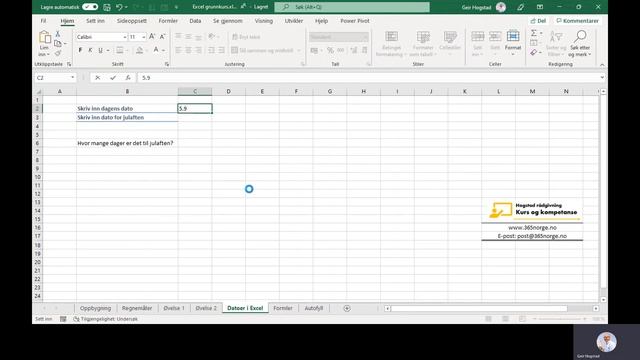Open the Autofyll sheet tab
640x360 pixels.
[313, 308]
